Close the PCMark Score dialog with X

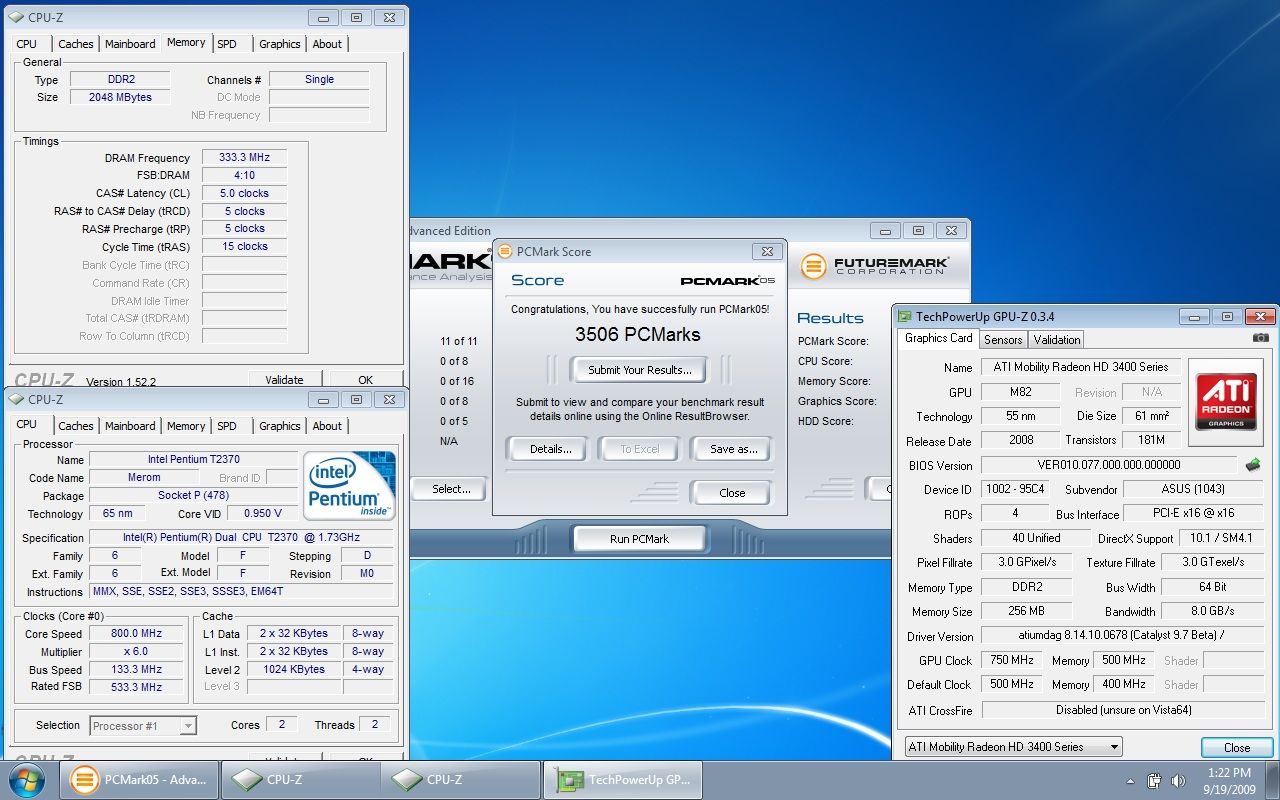click(767, 251)
